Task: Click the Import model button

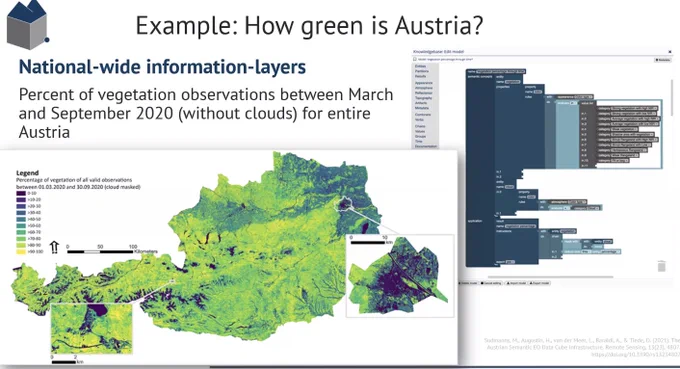Action: pos(516,283)
